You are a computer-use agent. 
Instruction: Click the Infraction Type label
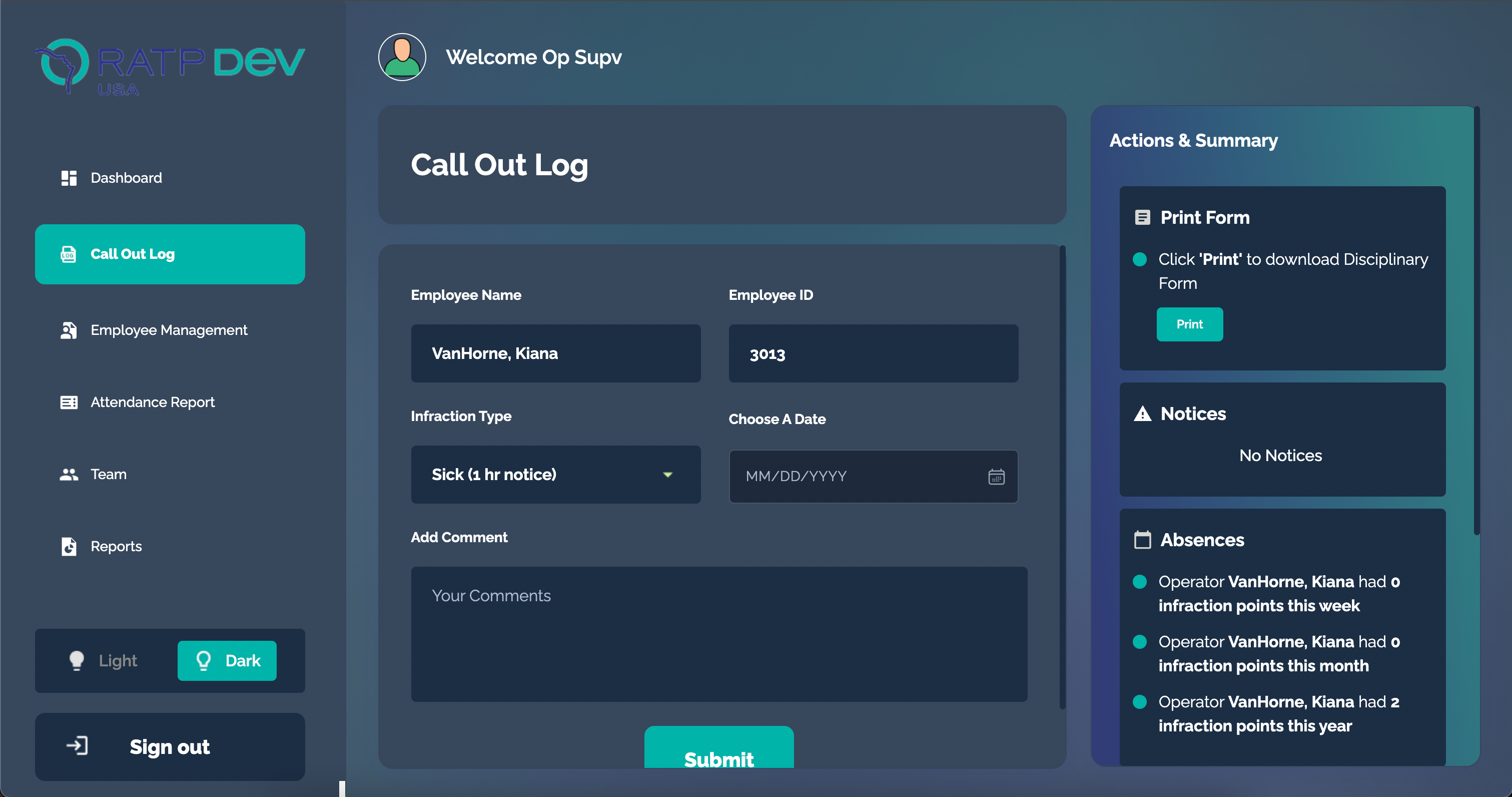click(461, 416)
